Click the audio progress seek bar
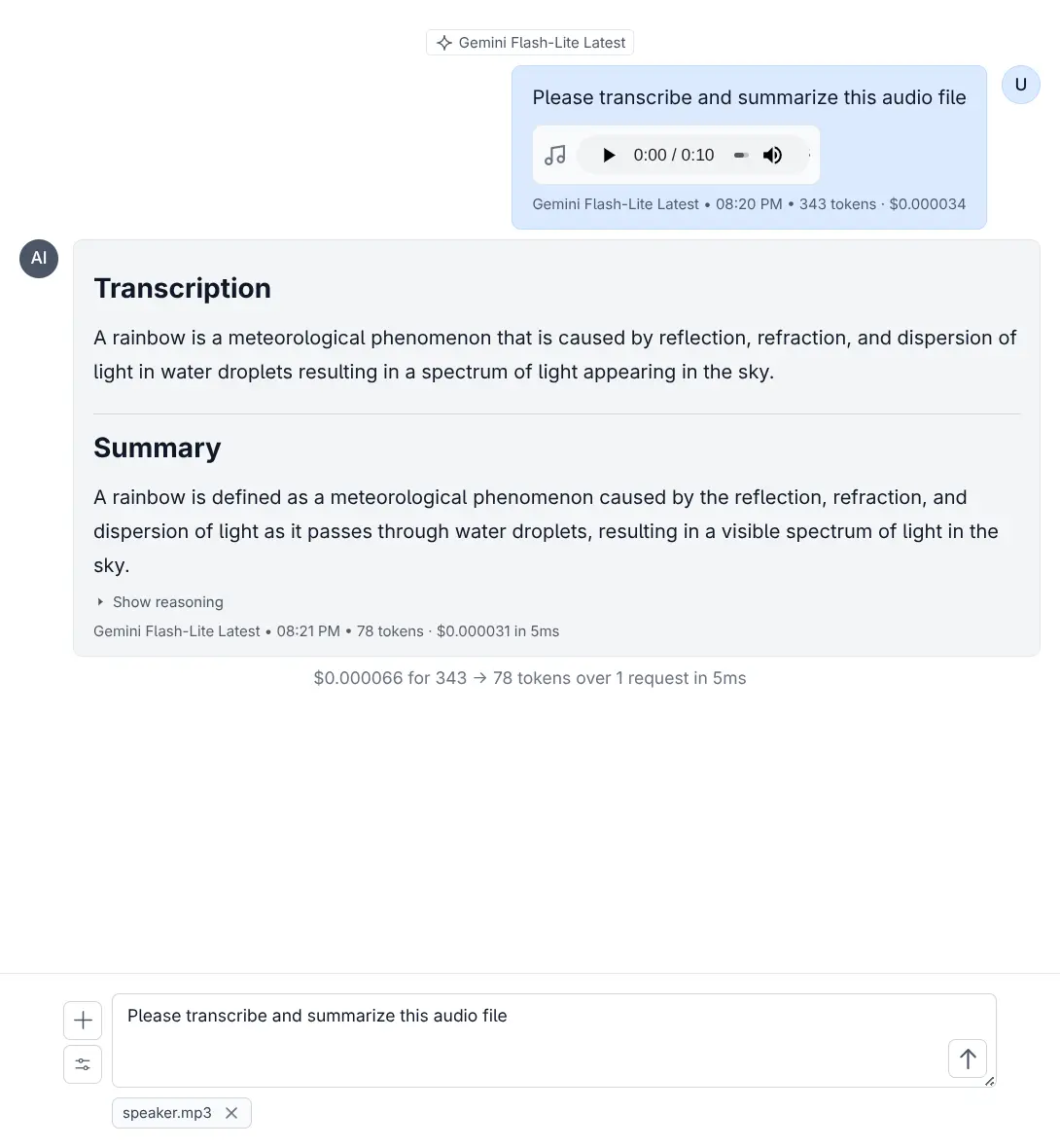The image size is (1060, 1148). tap(740, 155)
